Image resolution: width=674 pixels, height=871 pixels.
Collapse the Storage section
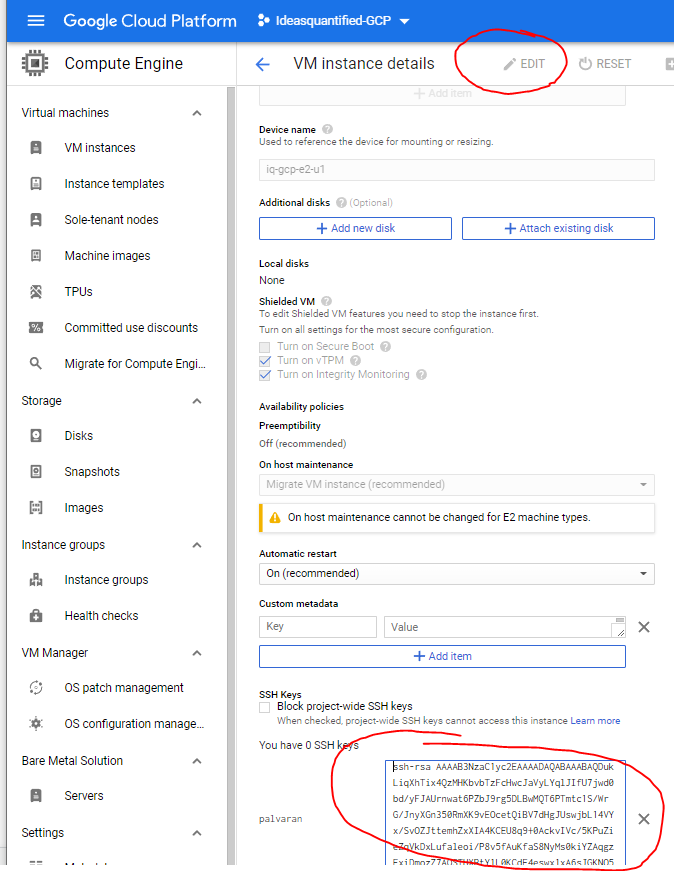[x=197, y=401]
